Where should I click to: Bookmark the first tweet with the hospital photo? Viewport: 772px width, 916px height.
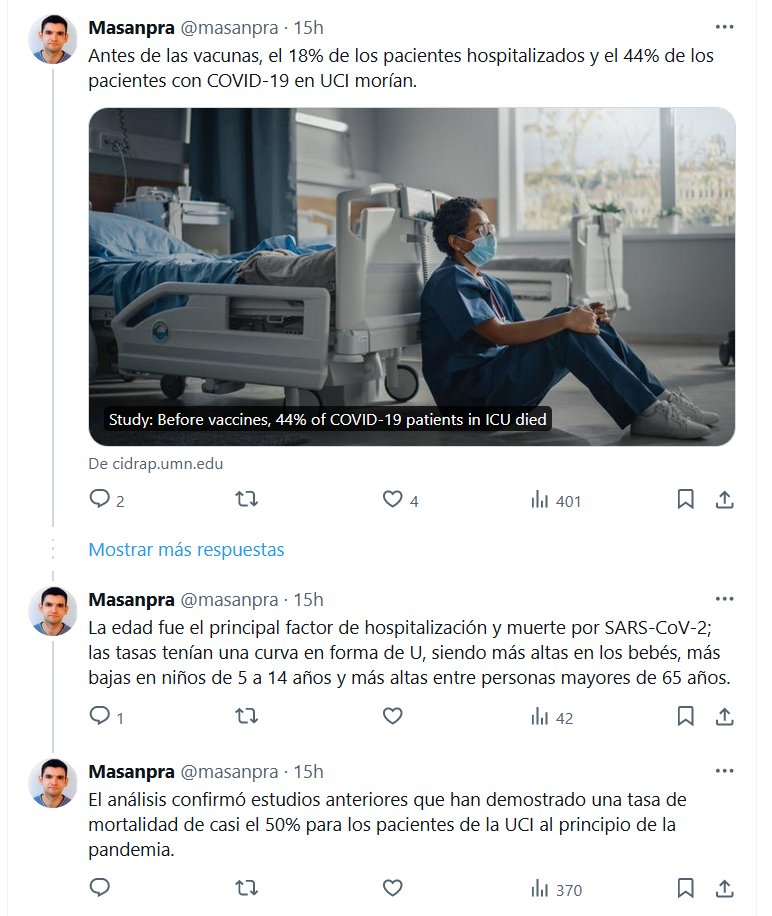point(685,499)
